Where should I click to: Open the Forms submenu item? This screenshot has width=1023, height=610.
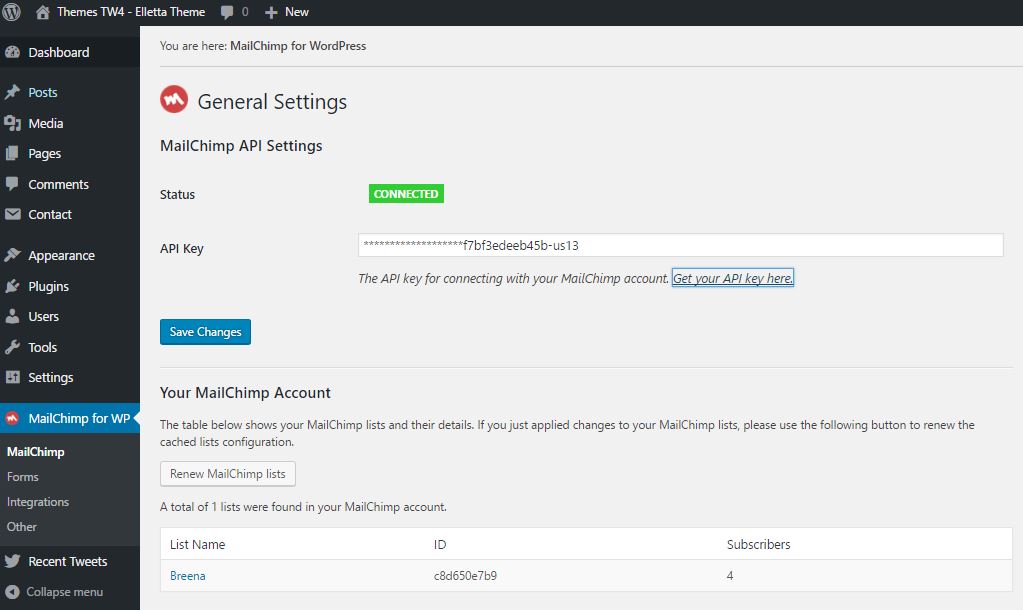pyautogui.click(x=22, y=477)
